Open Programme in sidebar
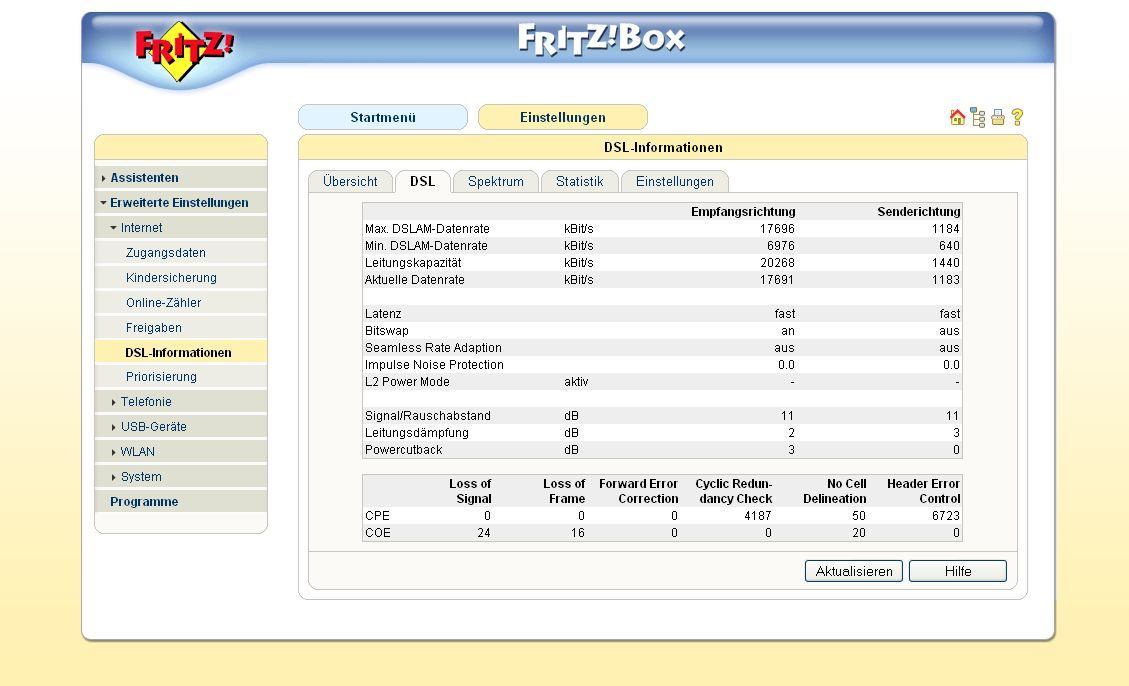Screen dimensions: 1129x686 point(144,502)
